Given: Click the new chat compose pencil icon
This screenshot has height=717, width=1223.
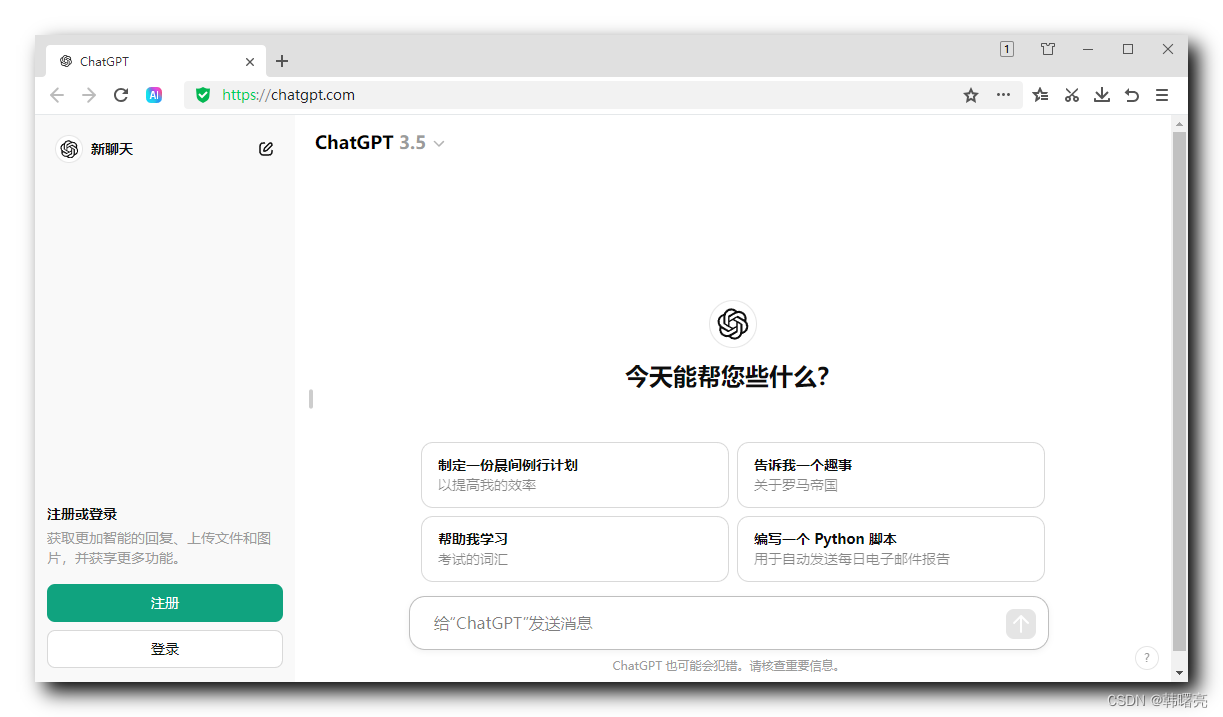Looking at the screenshot, I should tap(266, 149).
